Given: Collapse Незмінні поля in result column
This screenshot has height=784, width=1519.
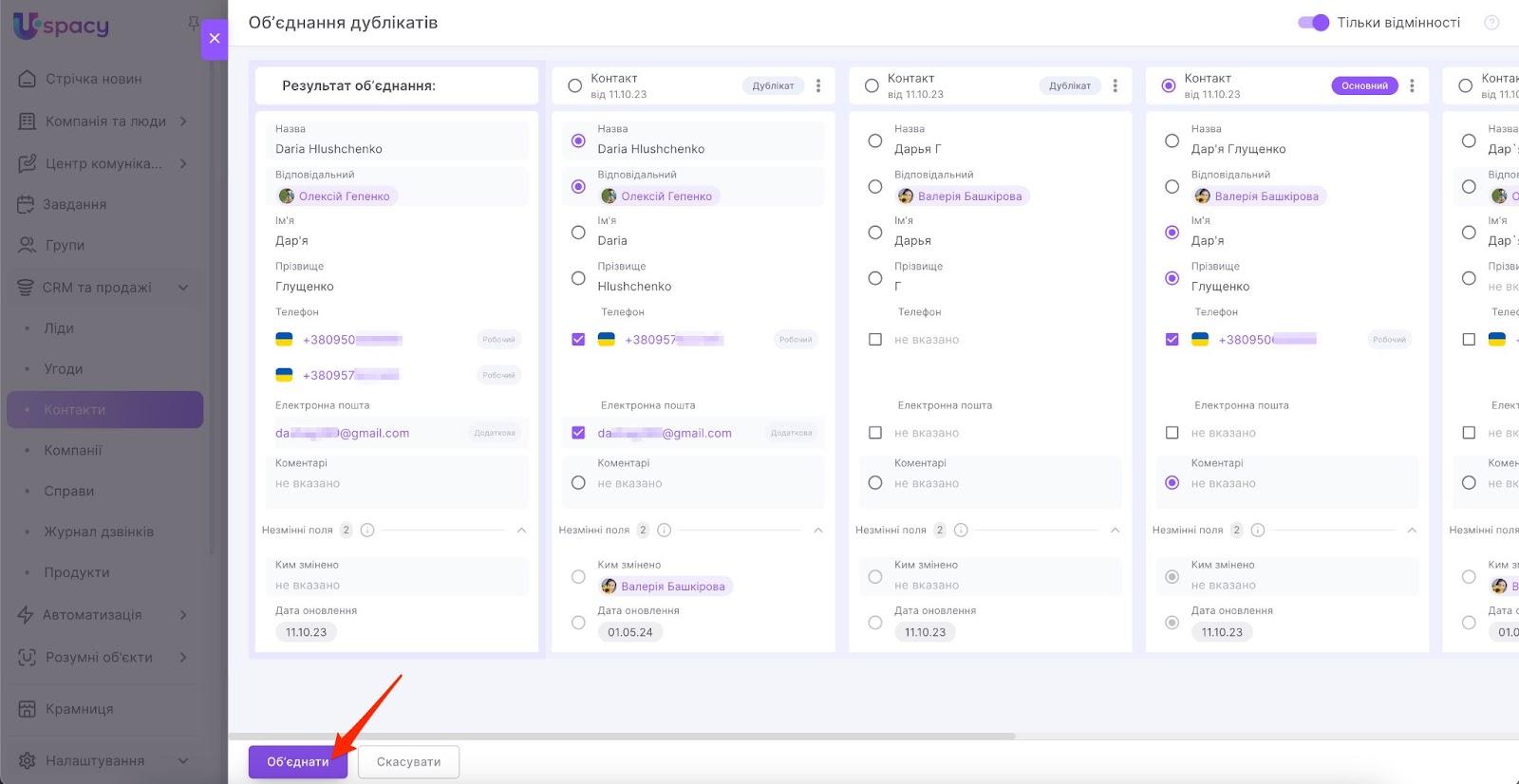Looking at the screenshot, I should click(521, 531).
